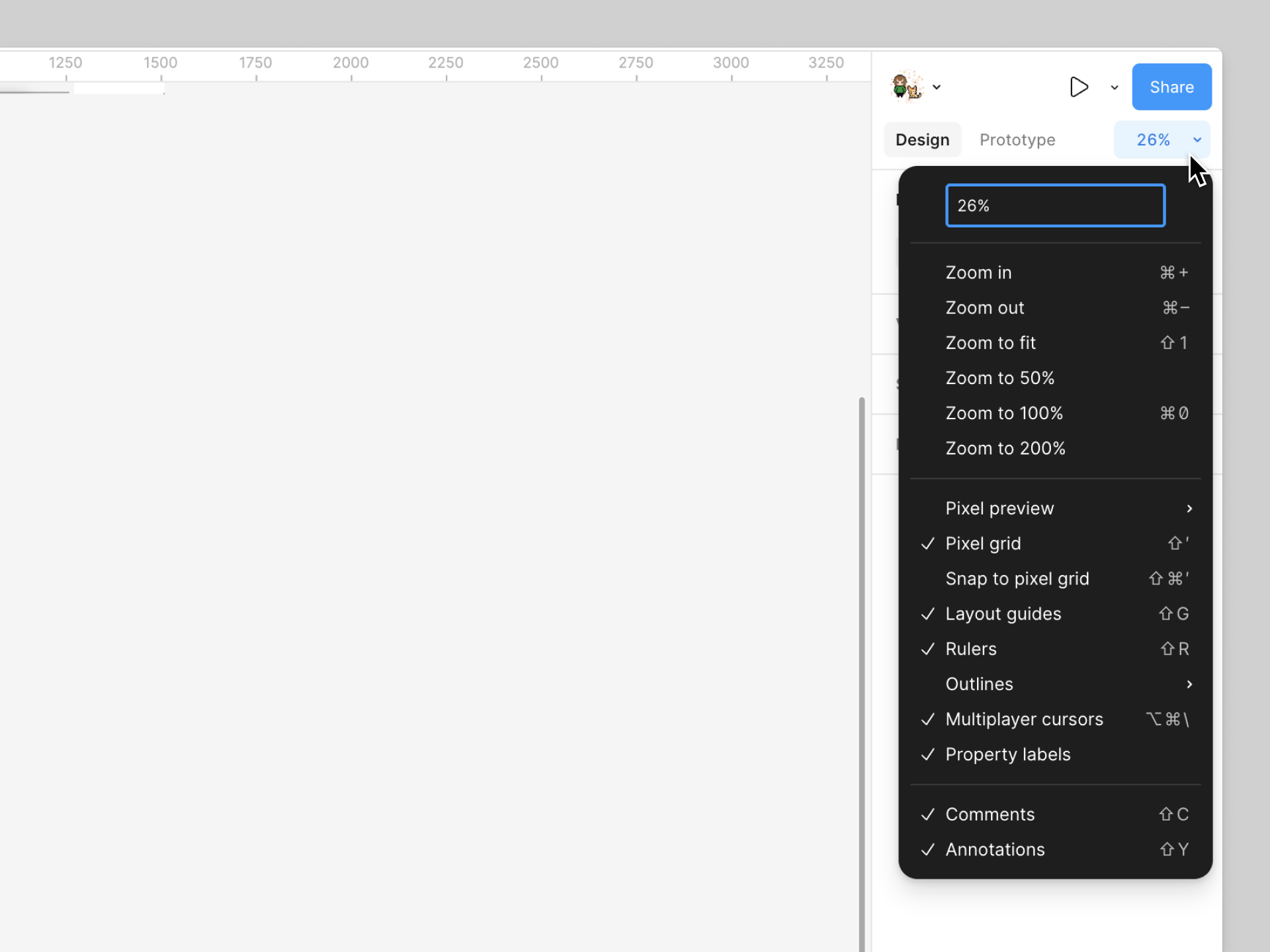The width and height of the screenshot is (1270, 952).
Task: Select the Design tab
Action: (x=922, y=139)
